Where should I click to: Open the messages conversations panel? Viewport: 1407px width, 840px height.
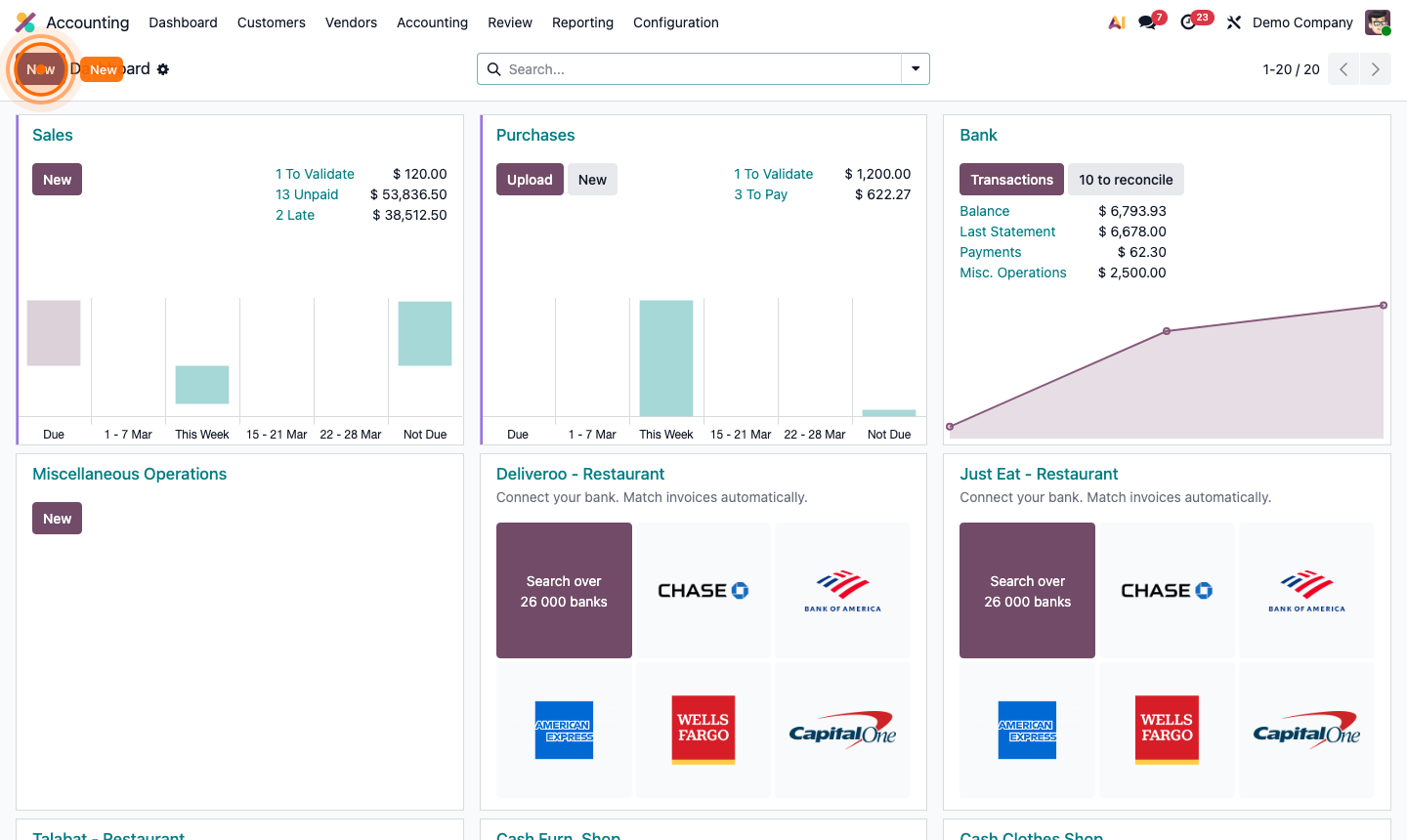[1143, 21]
